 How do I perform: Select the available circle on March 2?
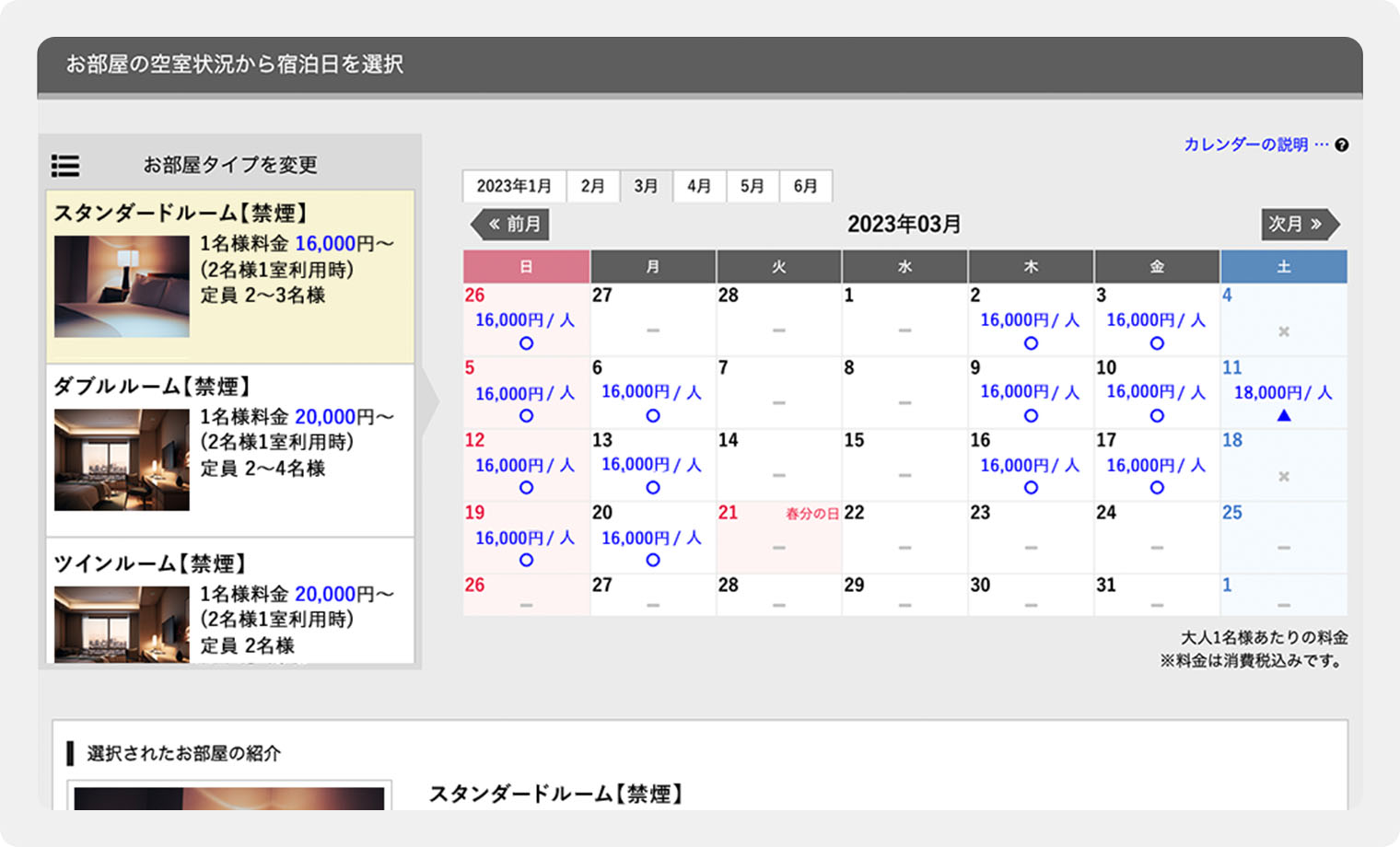(1031, 343)
